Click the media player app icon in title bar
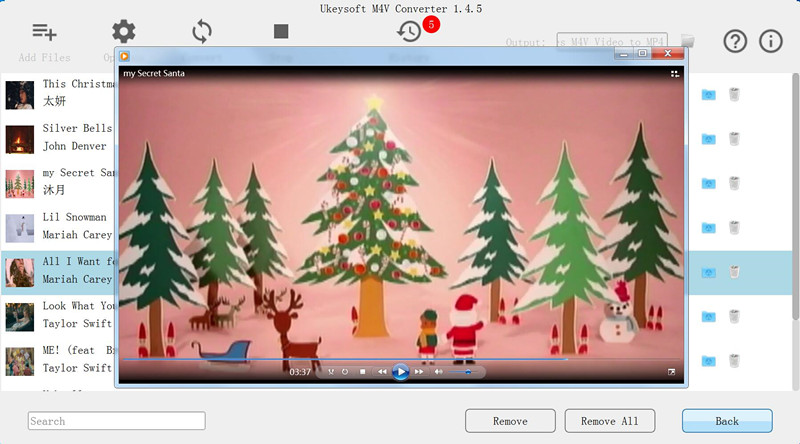 [x=124, y=56]
